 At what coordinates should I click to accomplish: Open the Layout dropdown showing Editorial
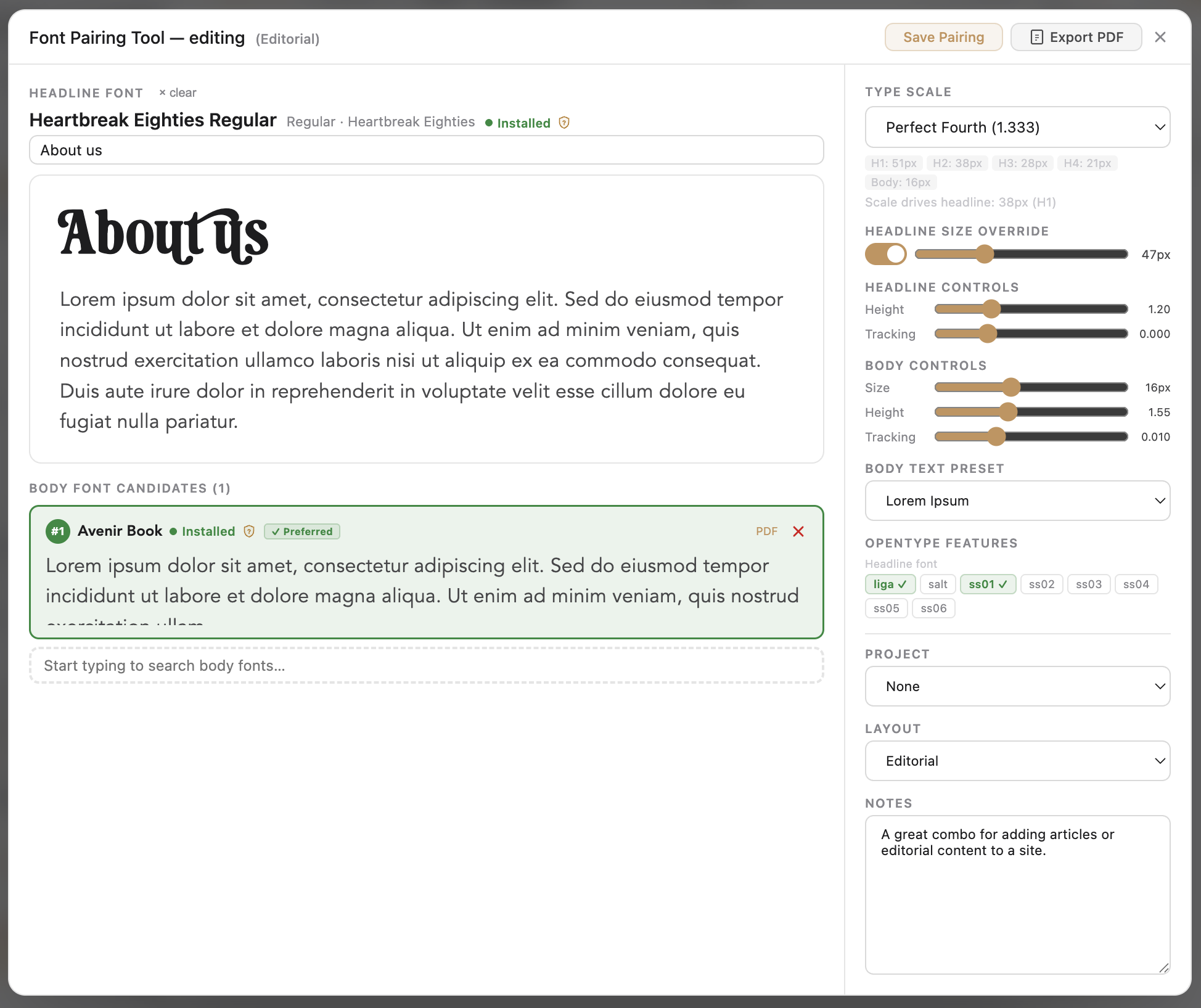(x=1017, y=761)
